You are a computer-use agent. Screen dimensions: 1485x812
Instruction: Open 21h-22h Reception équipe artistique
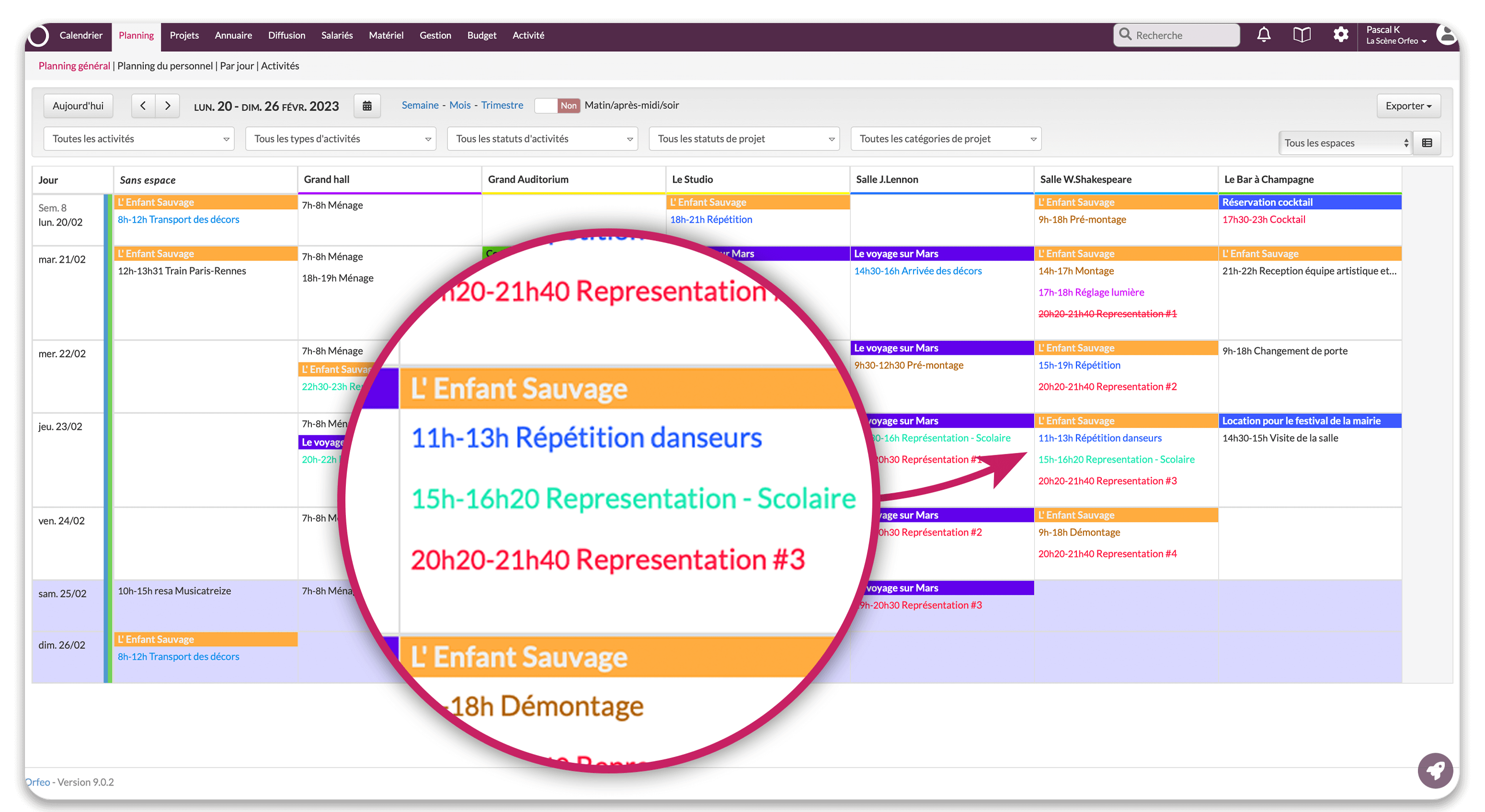pos(1309,271)
